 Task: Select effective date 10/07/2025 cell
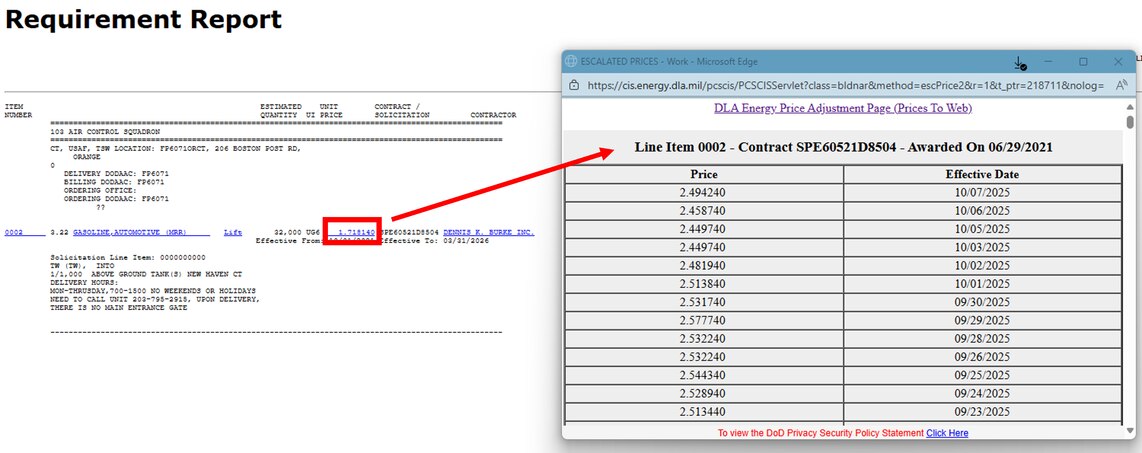[x=981, y=193]
